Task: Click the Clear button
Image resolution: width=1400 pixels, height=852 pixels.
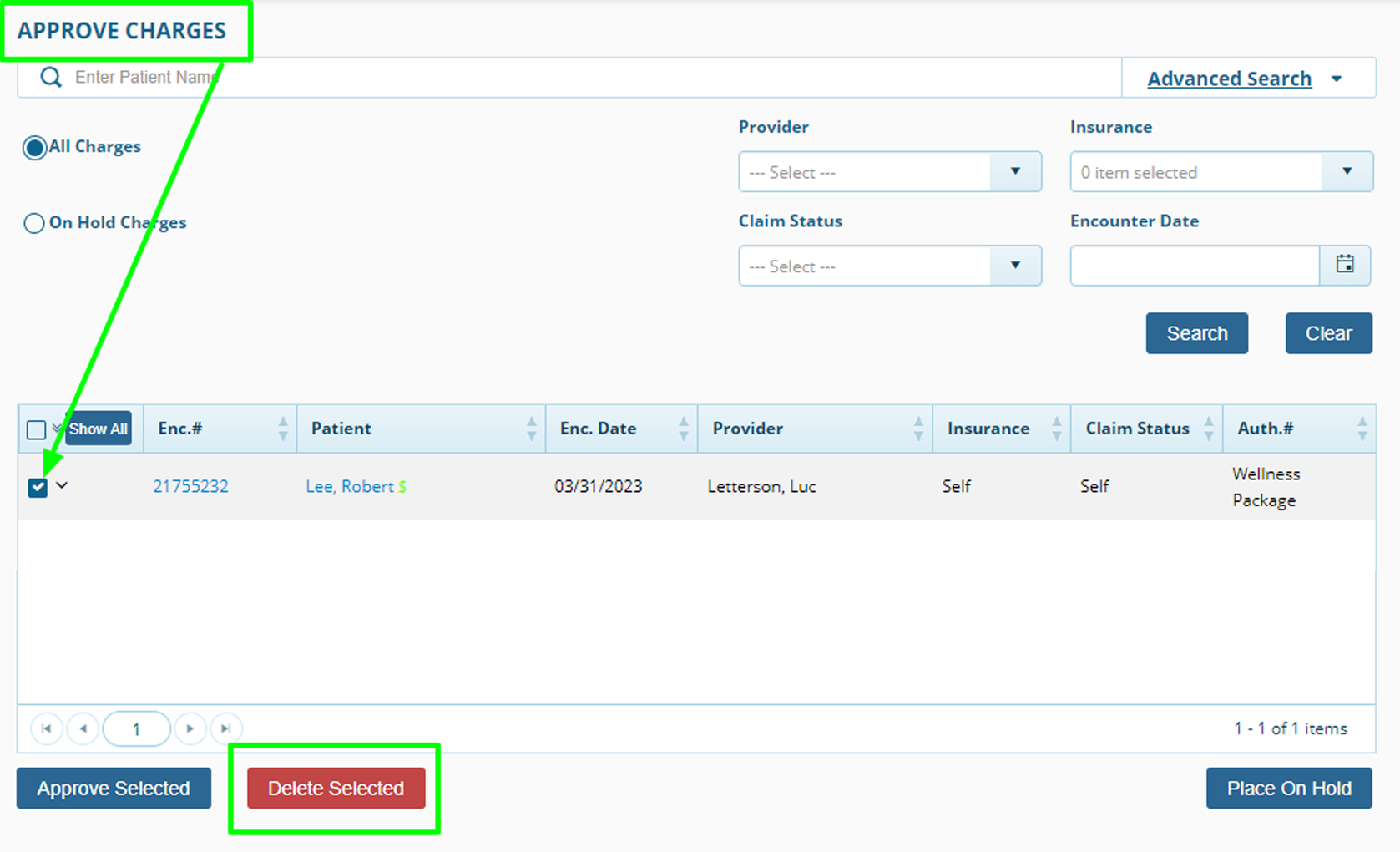Action: click(1328, 333)
